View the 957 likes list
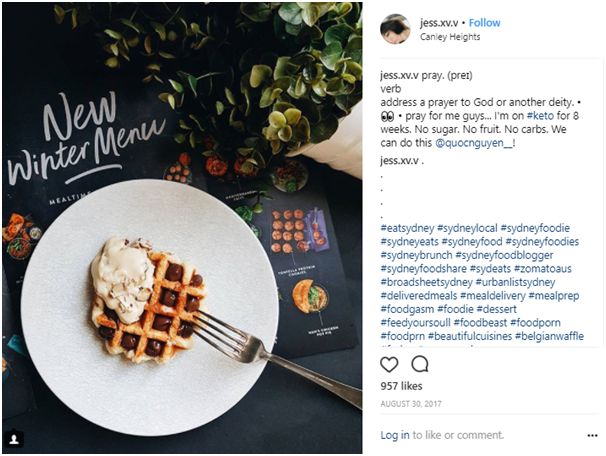 (x=401, y=386)
